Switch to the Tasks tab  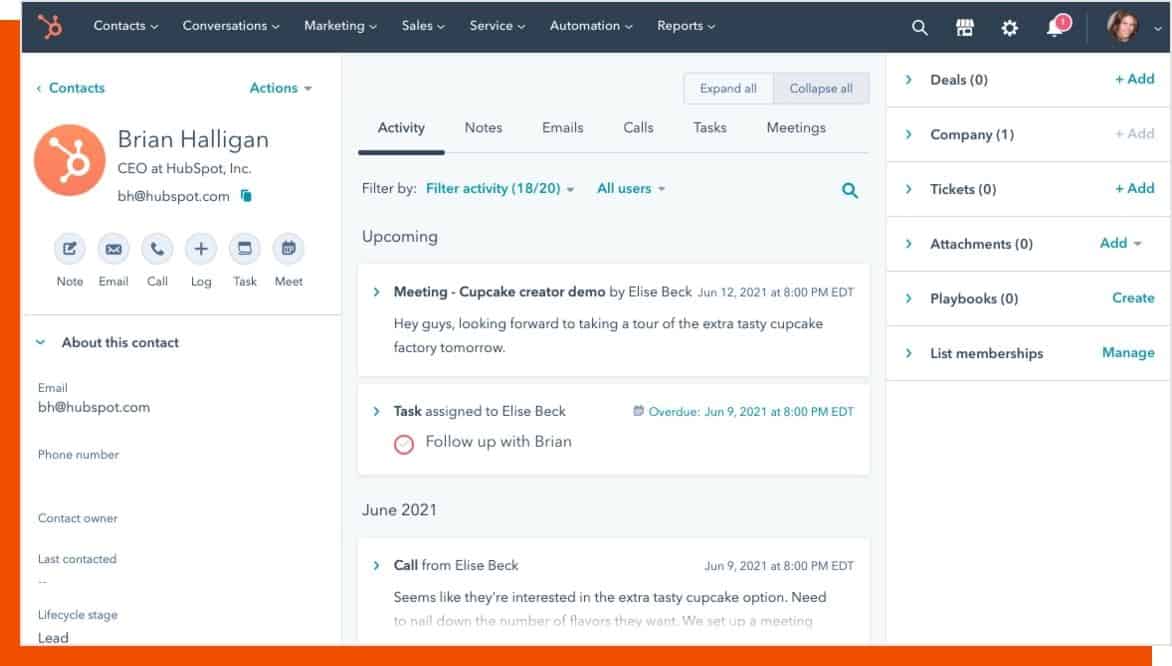710,128
